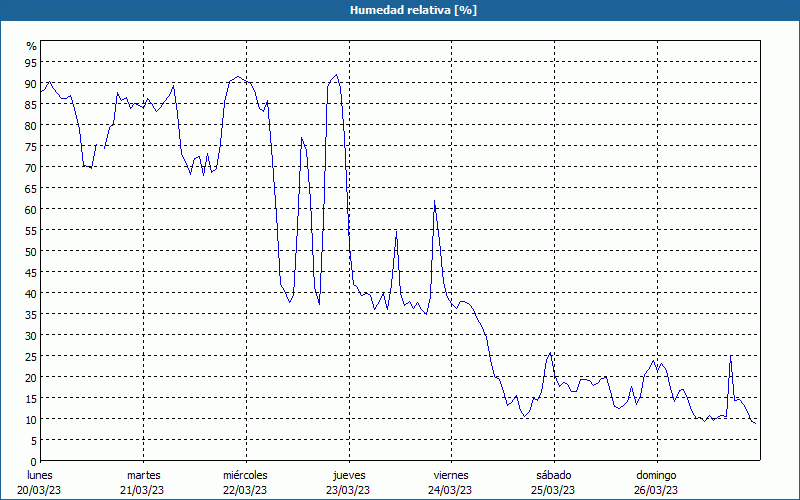Select the 'lunes' day label
The image size is (800, 500).
[40, 475]
